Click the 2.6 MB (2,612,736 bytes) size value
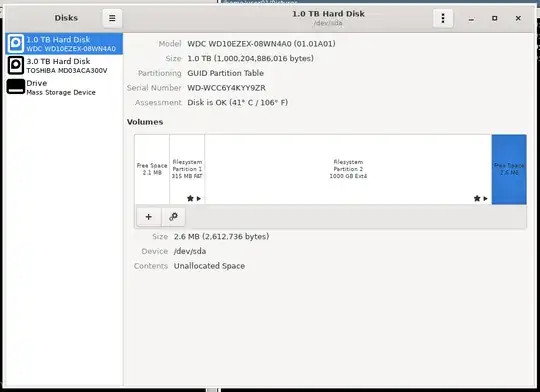 click(221, 237)
